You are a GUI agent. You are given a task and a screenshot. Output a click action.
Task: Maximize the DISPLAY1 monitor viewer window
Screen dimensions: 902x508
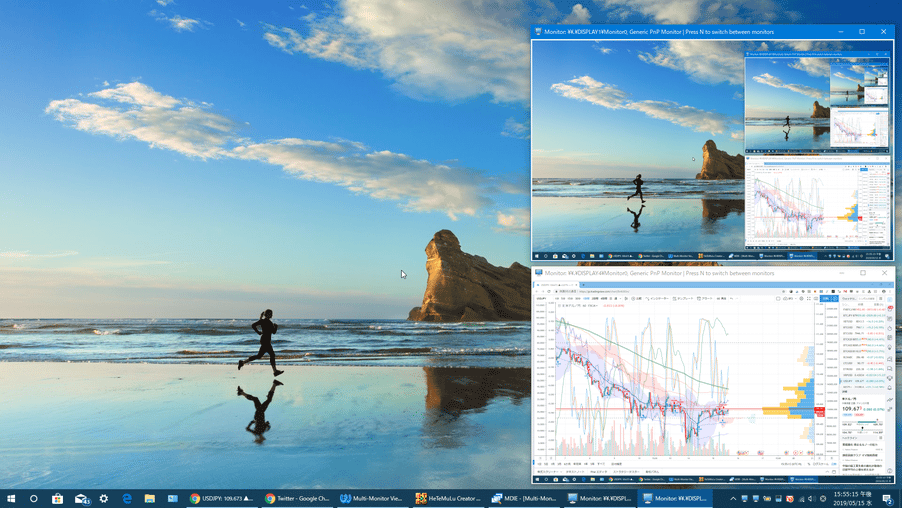tap(862, 32)
